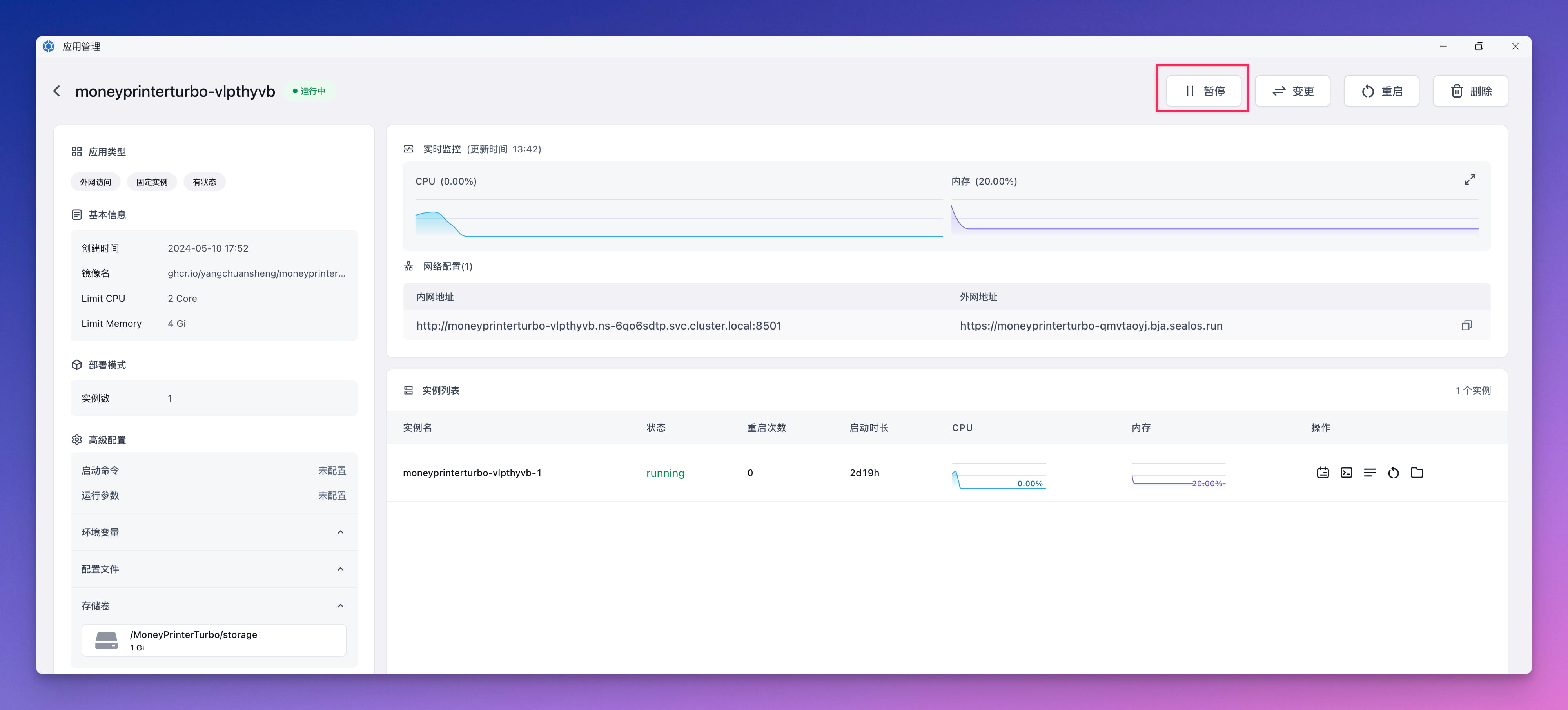Click the 网络配置 network icon

click(408, 266)
